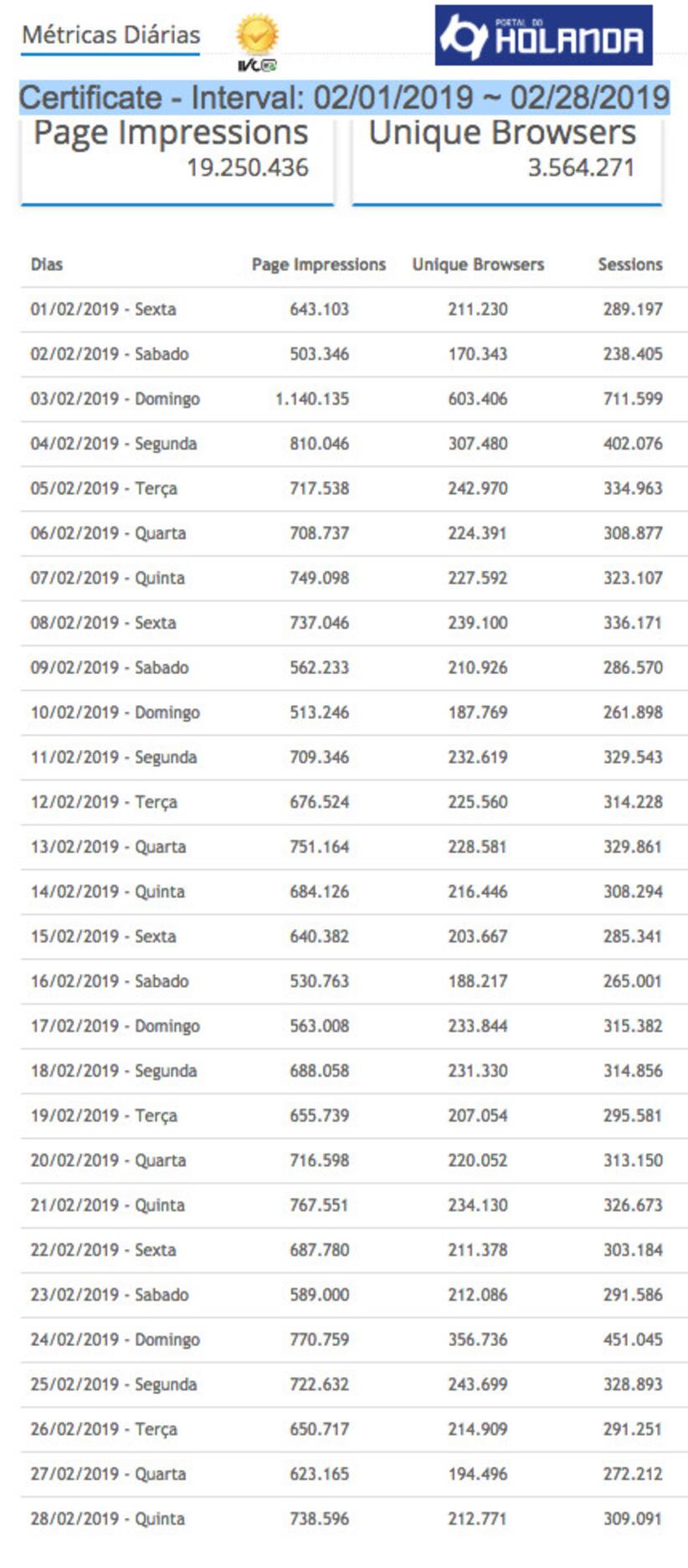Image resolution: width=688 pixels, height=1568 pixels.
Task: Sort by the Dias column header
Action: 47,265
